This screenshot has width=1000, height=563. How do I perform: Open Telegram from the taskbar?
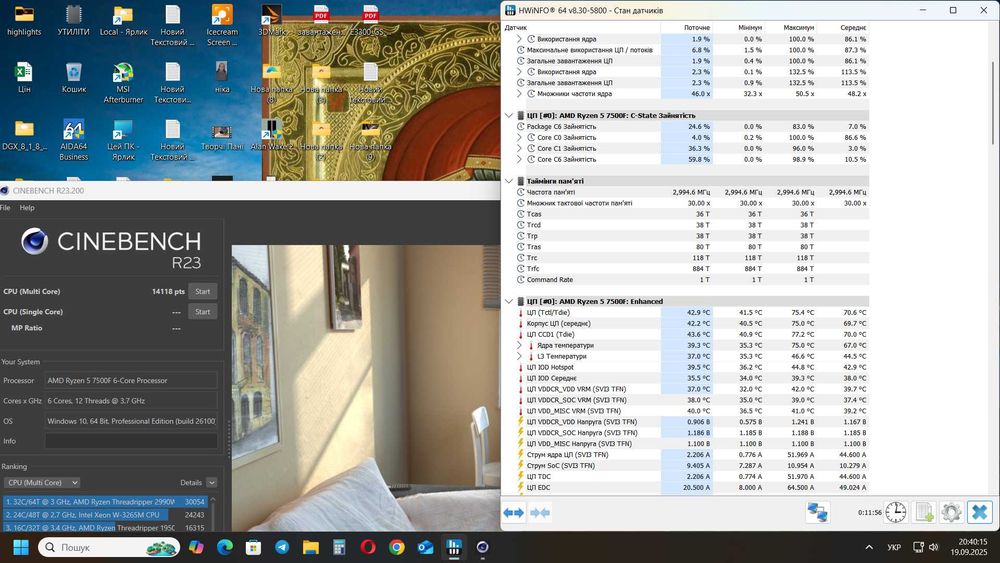coord(282,547)
